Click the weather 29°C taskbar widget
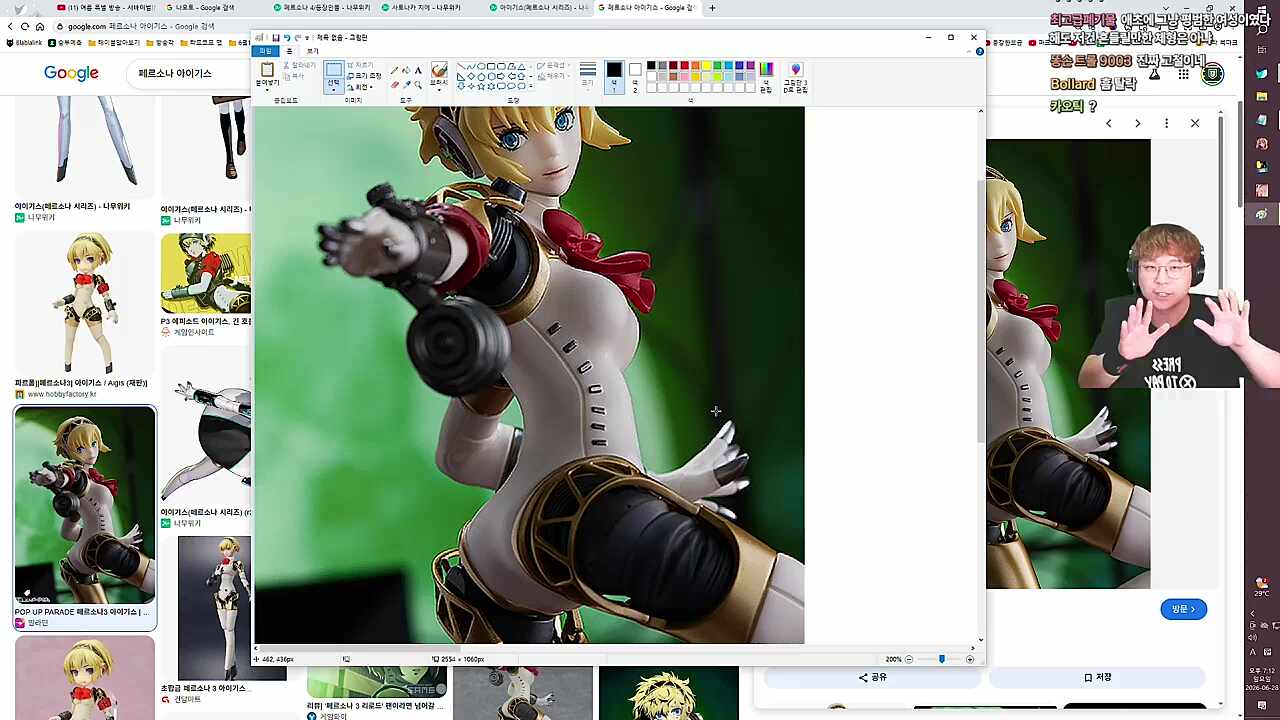Screen dimensions: 1280x720 pyautogui.click(x=1262, y=587)
